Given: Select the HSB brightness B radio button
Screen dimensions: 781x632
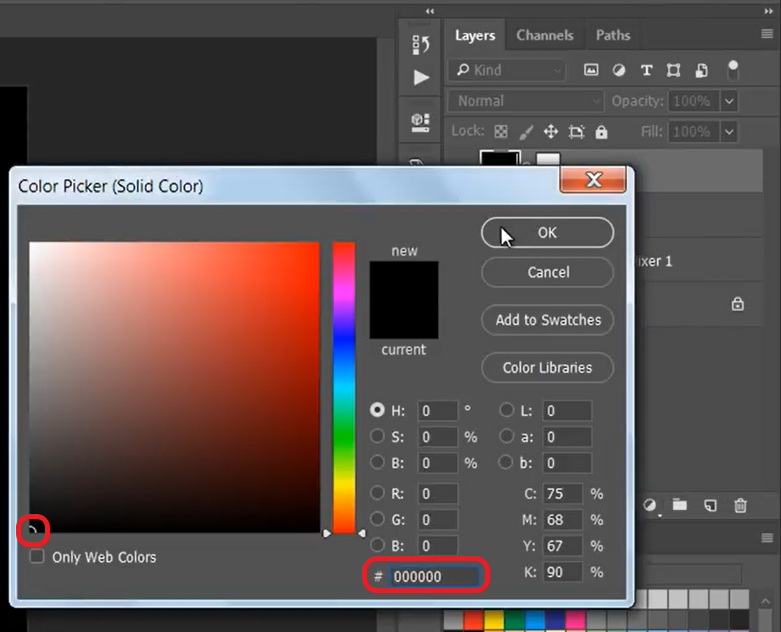Looking at the screenshot, I should [377, 462].
